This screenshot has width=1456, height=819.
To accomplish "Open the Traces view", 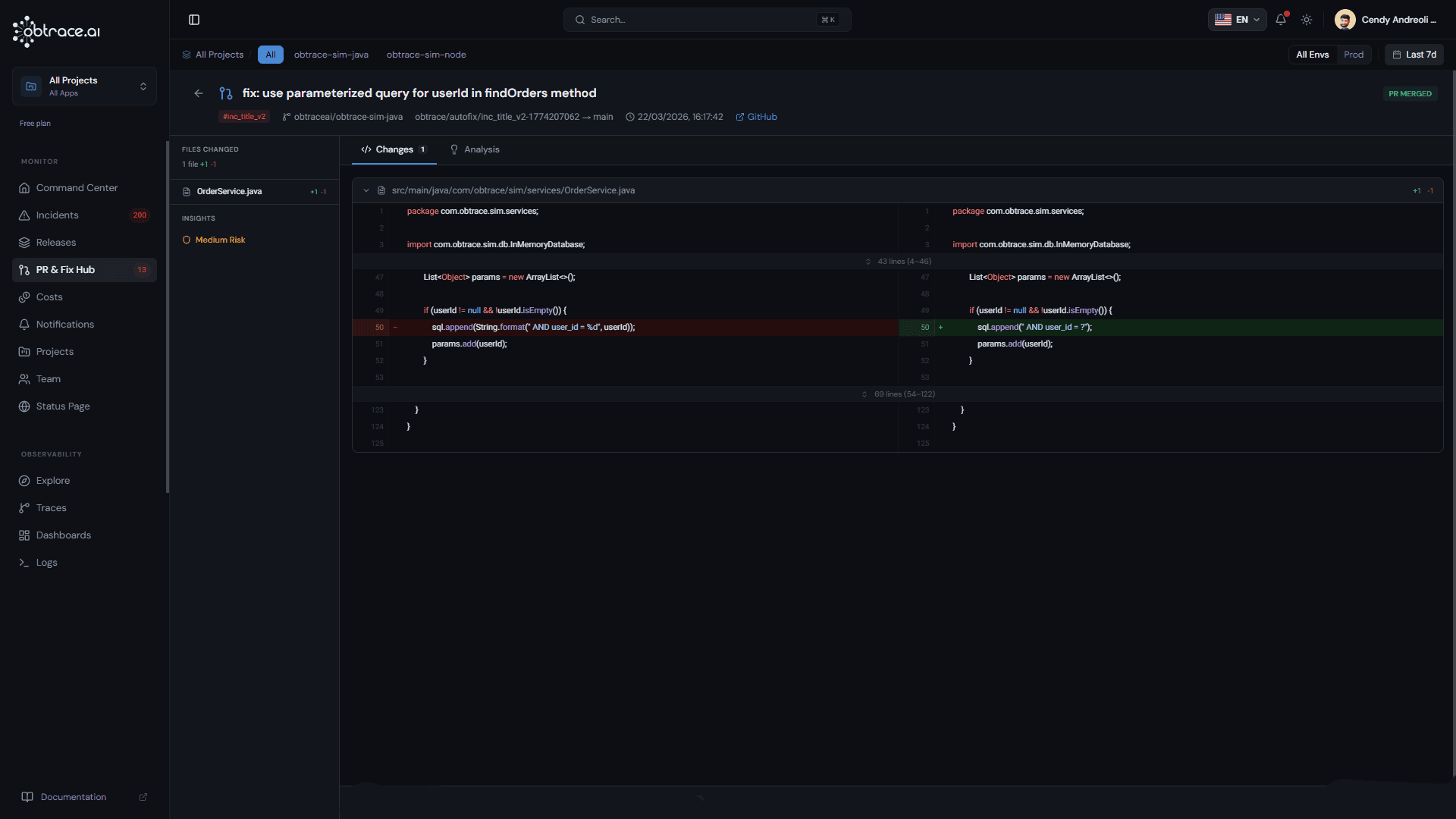I will pyautogui.click(x=51, y=508).
